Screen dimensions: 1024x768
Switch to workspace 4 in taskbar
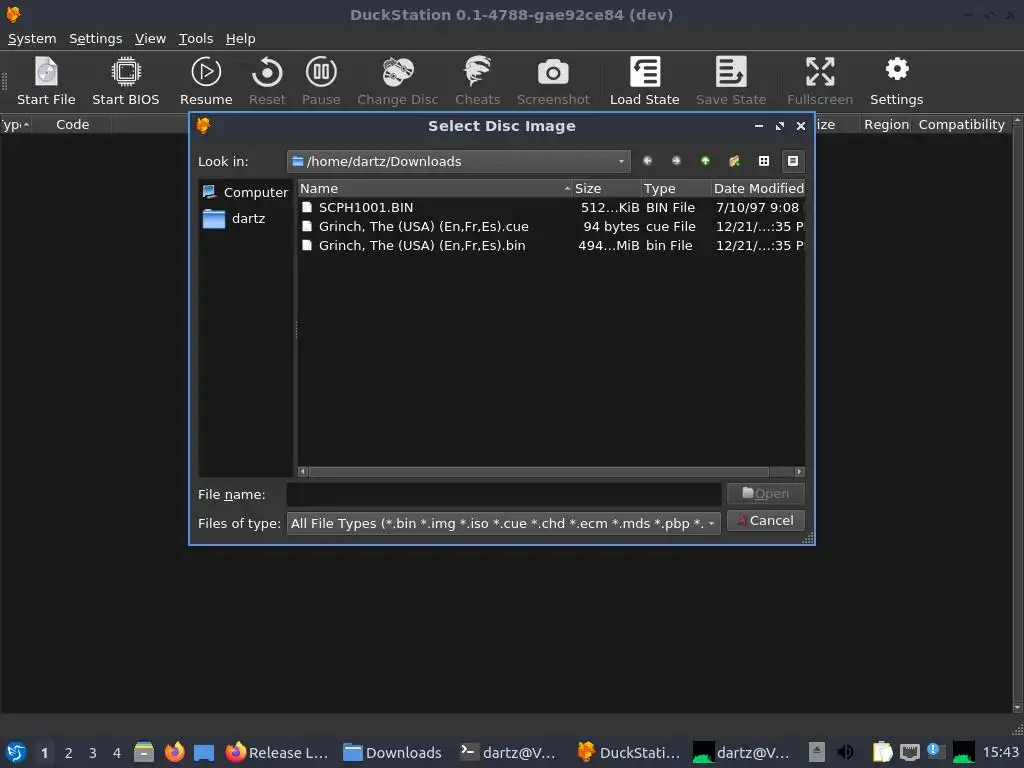pos(117,753)
